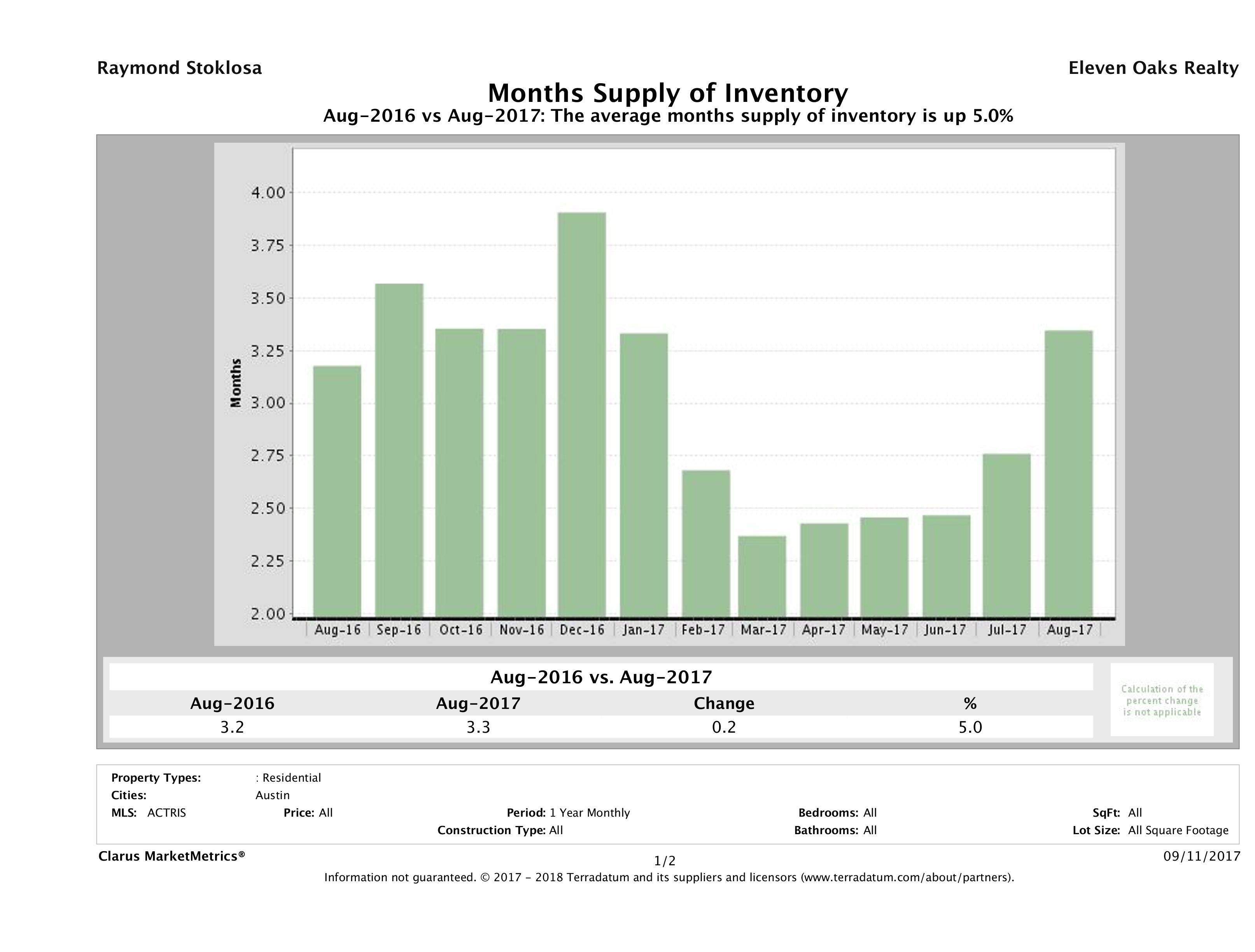Image resolution: width=1255 pixels, height=952 pixels.
Task: Click the Aug-17 bar in chart
Action: (x=1068, y=474)
